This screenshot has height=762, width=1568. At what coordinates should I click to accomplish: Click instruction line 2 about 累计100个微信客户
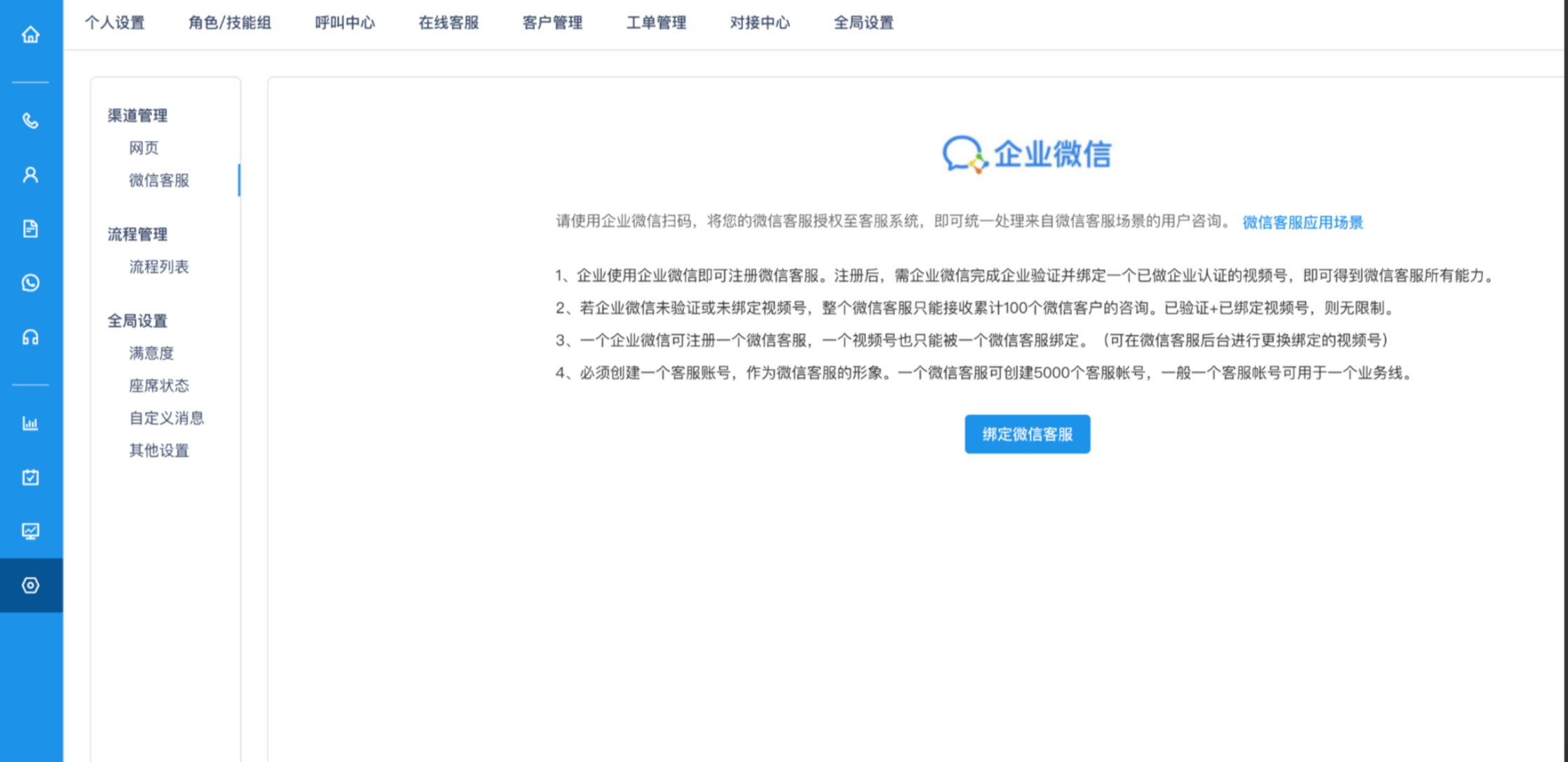pos(976,308)
